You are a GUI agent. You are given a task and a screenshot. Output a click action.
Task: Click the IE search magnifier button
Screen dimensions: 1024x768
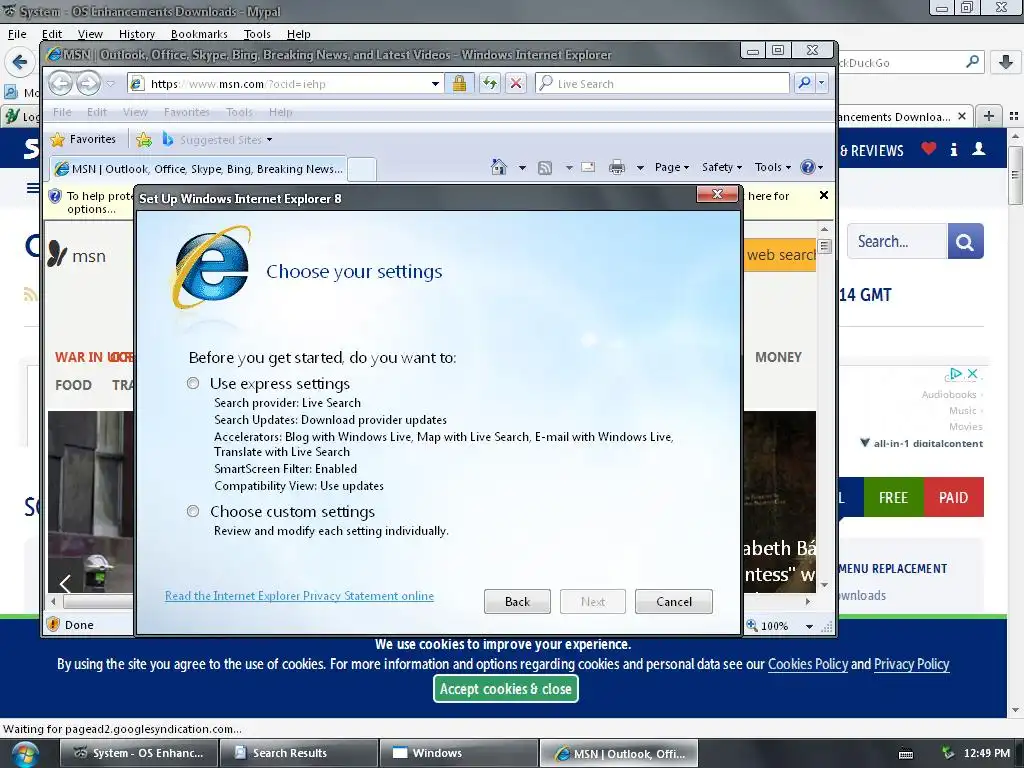tap(805, 84)
